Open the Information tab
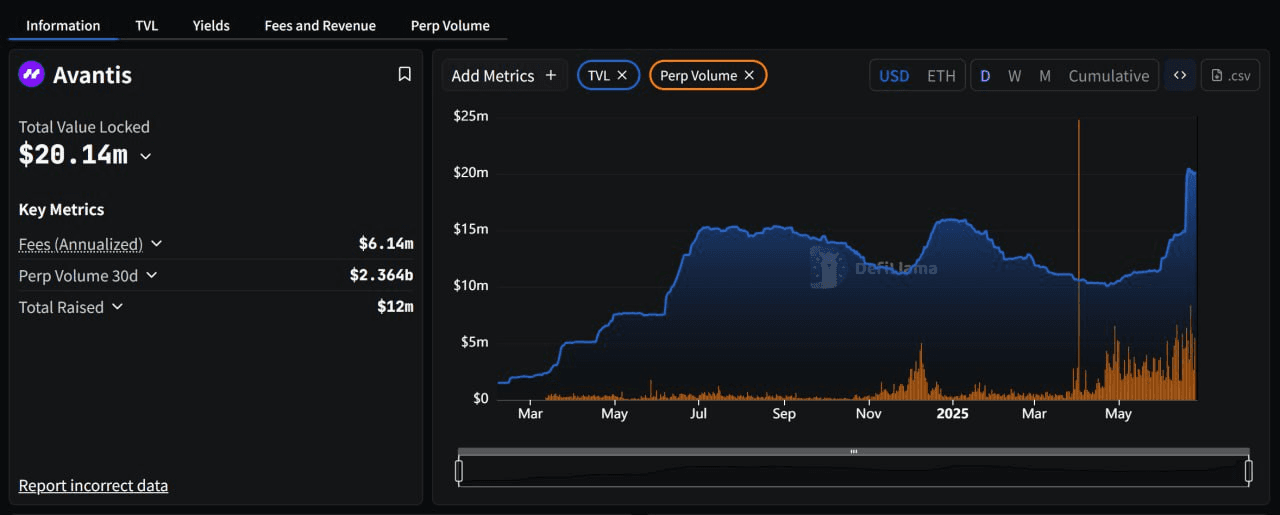 point(63,25)
